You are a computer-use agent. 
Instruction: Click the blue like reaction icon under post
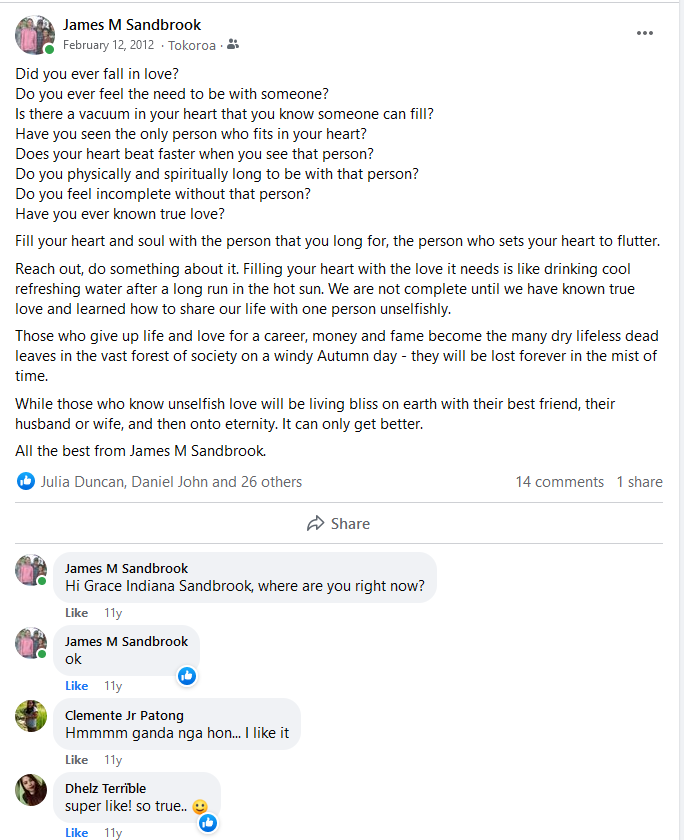click(x=26, y=481)
